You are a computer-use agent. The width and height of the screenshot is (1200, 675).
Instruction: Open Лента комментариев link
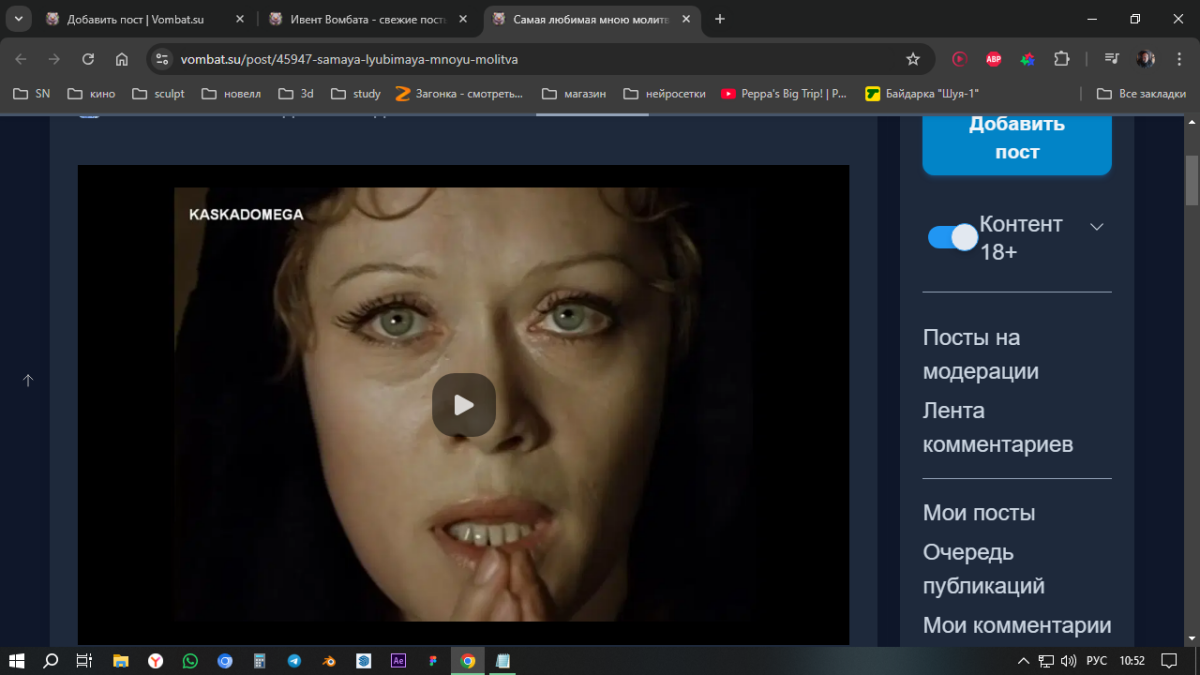998,427
